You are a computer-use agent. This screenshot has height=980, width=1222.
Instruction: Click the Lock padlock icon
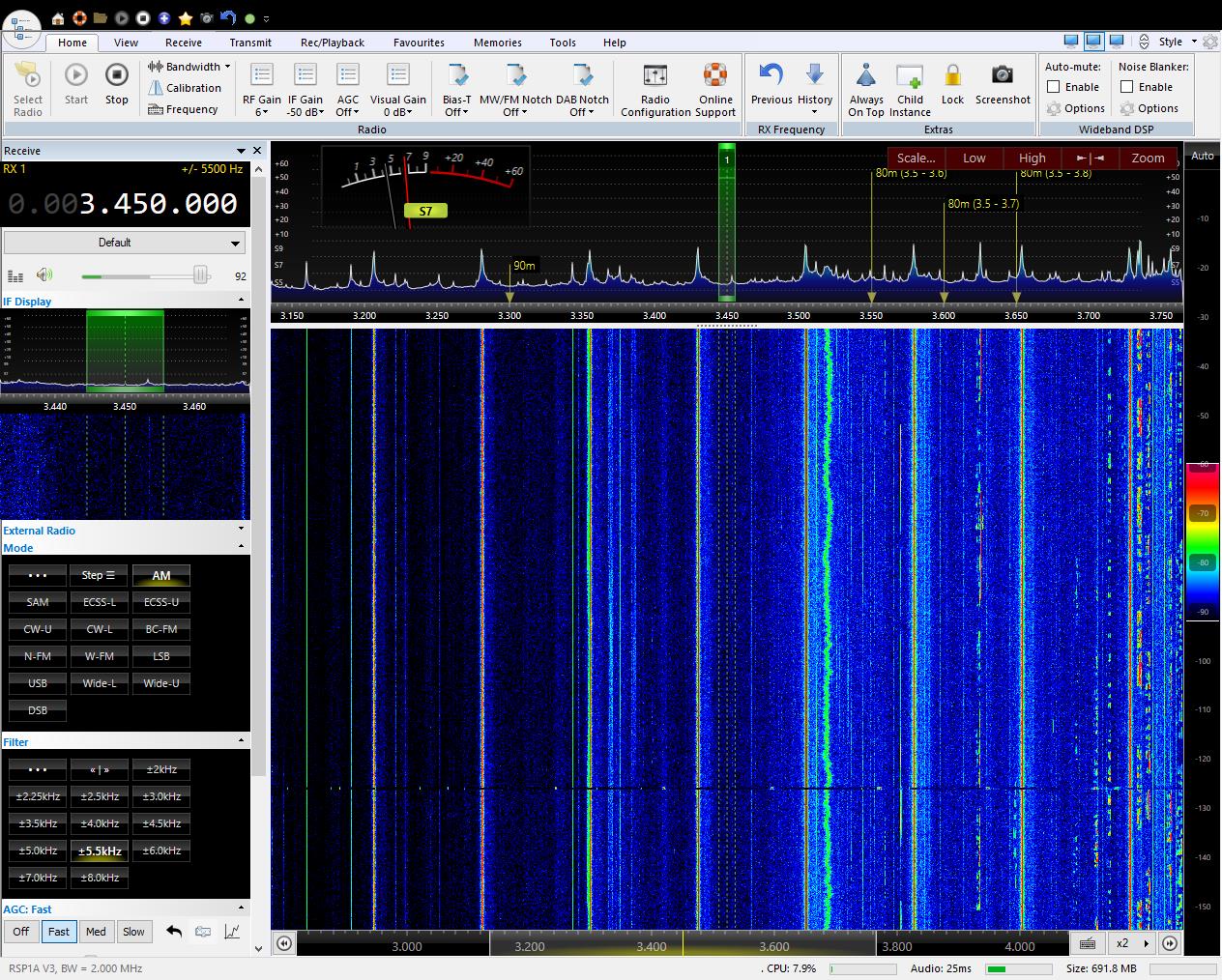pos(952,76)
